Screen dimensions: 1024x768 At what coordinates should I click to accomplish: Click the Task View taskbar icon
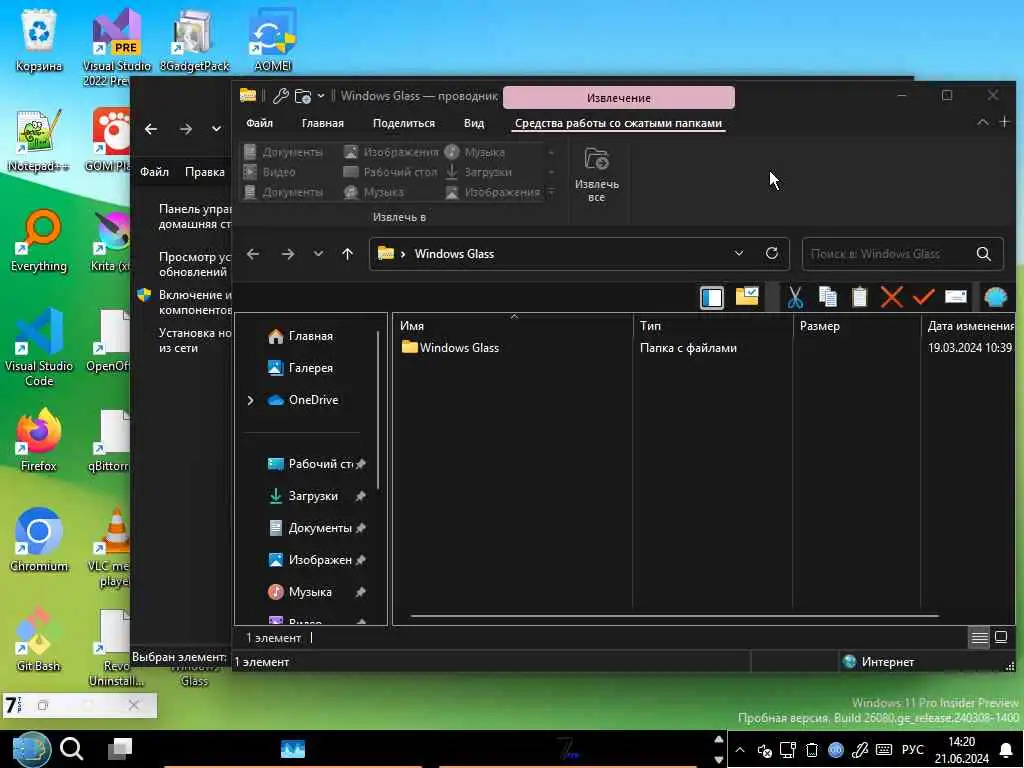(120, 749)
